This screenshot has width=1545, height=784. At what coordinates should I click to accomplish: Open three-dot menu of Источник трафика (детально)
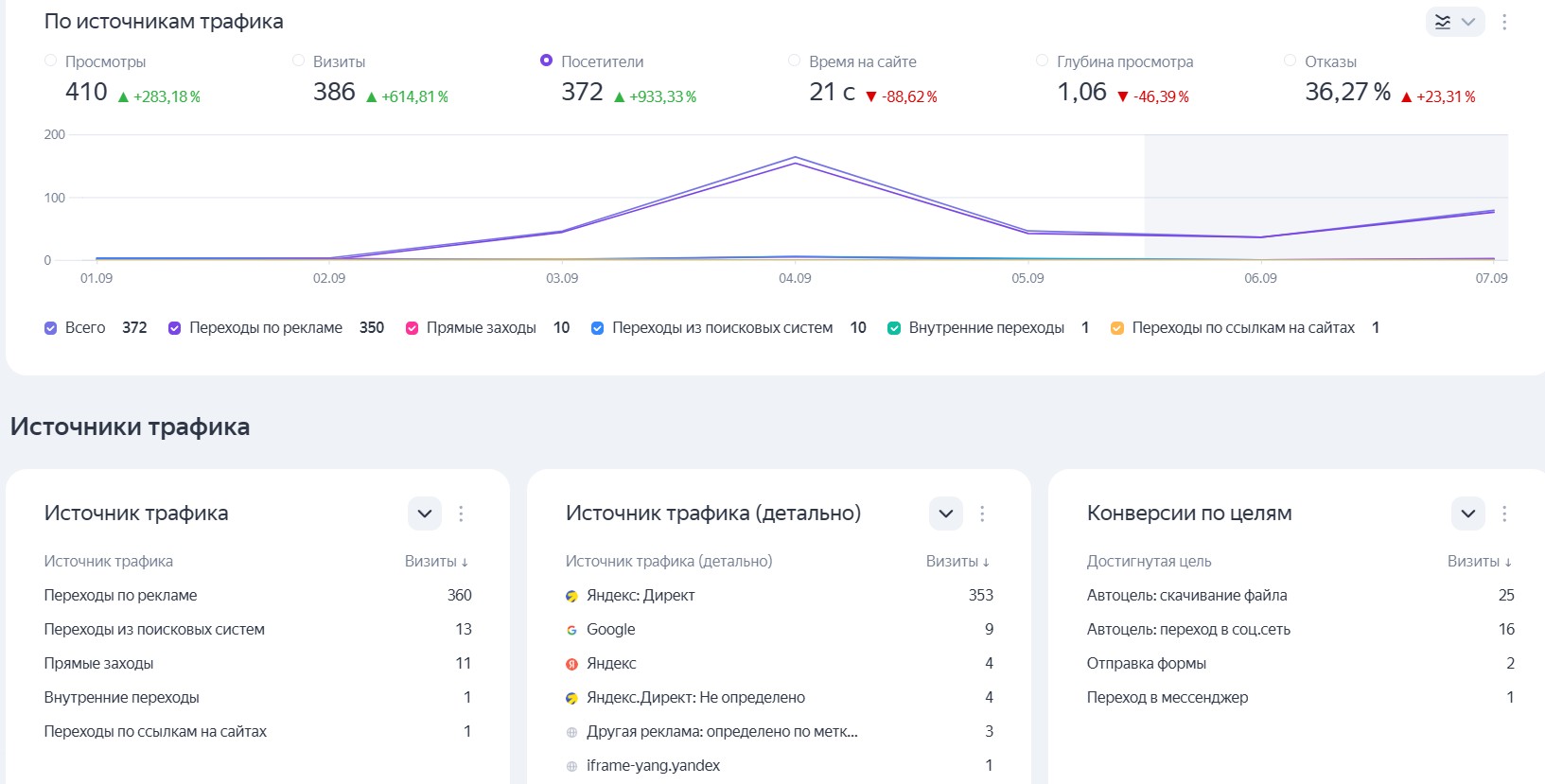click(982, 514)
